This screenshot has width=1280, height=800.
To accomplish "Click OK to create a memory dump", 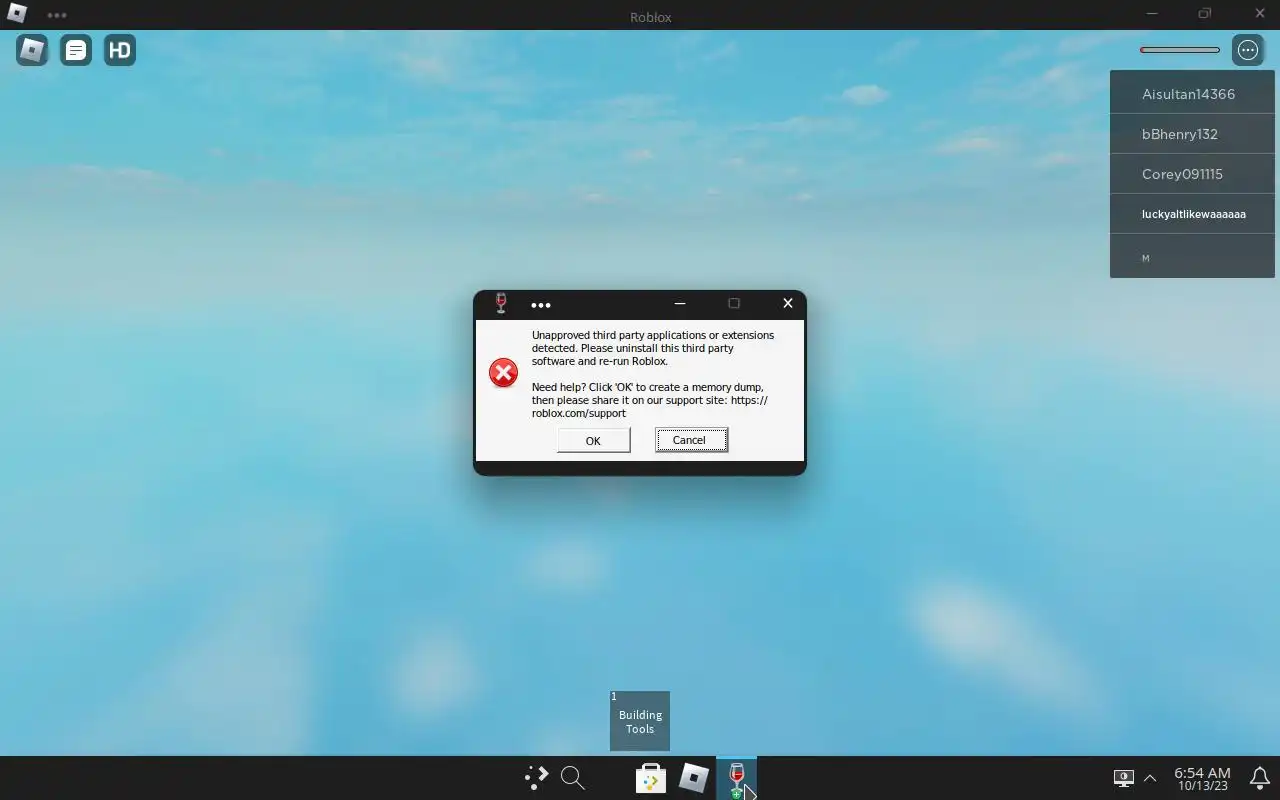I will click(x=593, y=440).
